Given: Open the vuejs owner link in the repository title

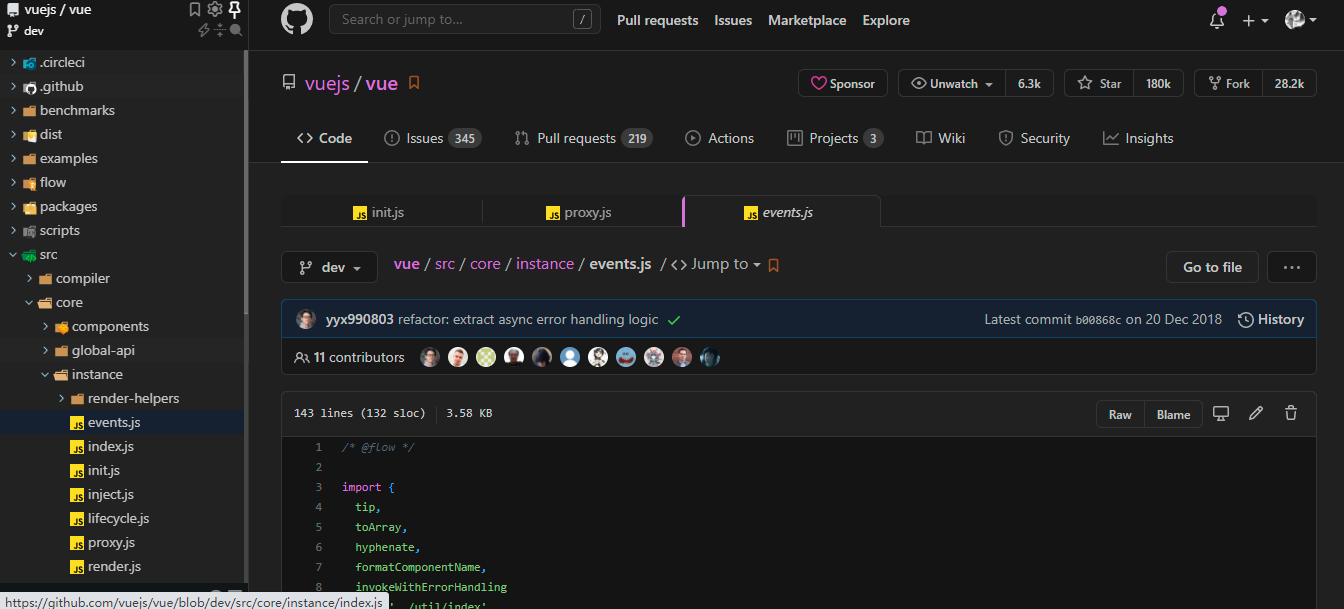Looking at the screenshot, I should pyautogui.click(x=327, y=84).
